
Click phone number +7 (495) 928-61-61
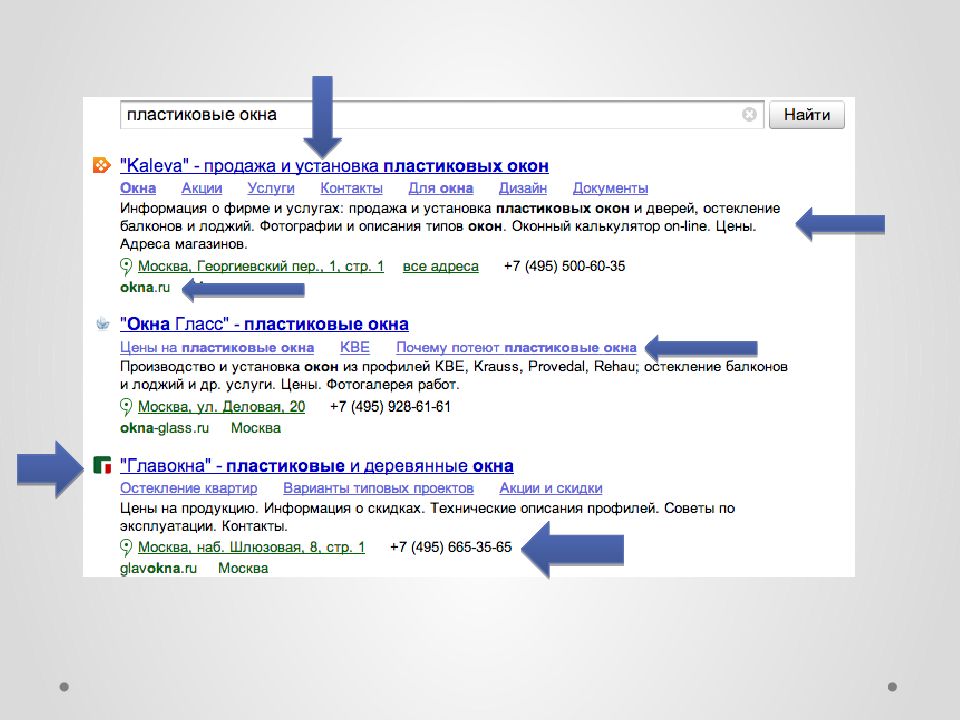(391, 407)
